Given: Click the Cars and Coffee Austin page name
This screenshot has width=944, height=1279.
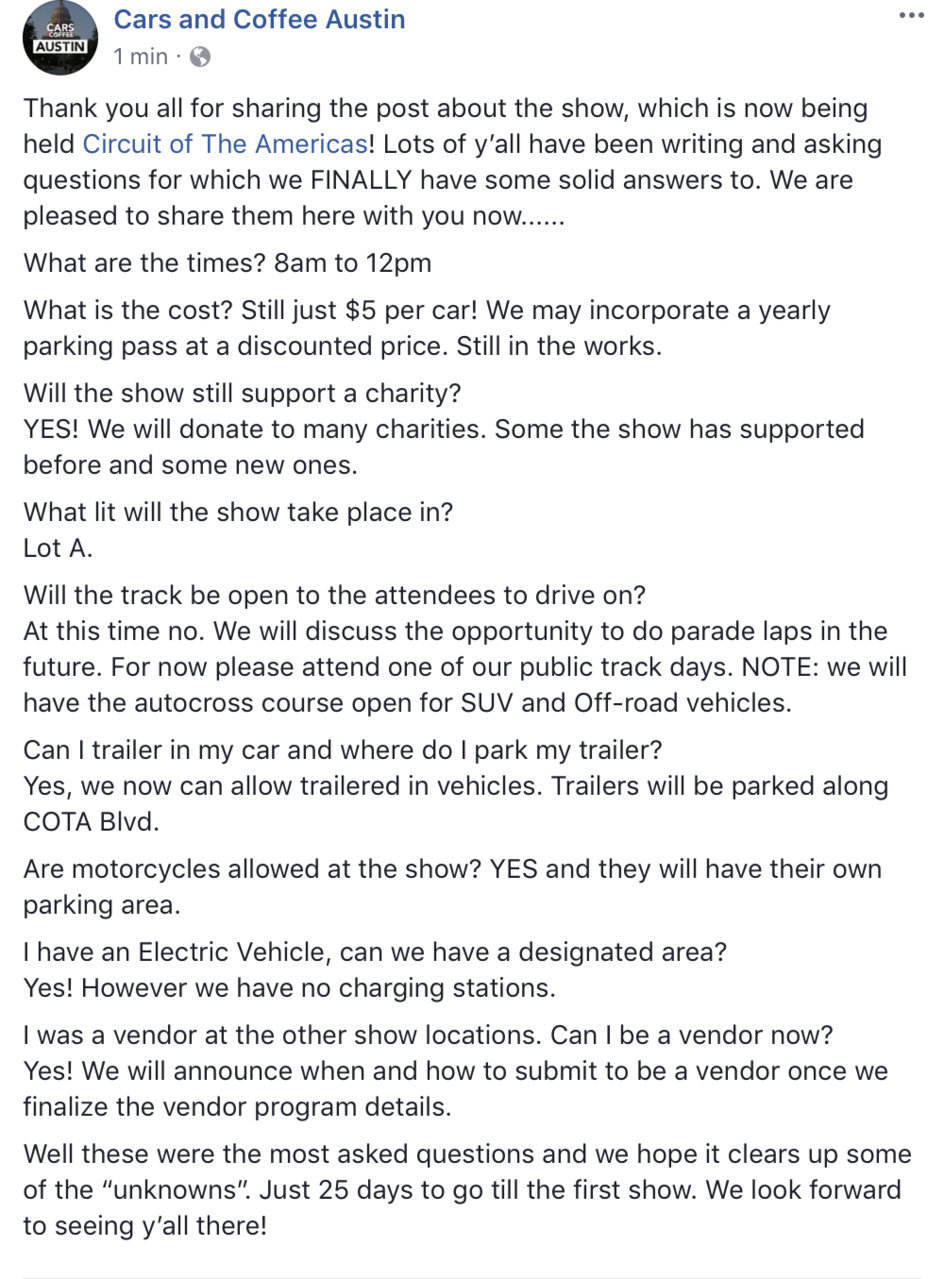Looking at the screenshot, I should [x=259, y=18].
